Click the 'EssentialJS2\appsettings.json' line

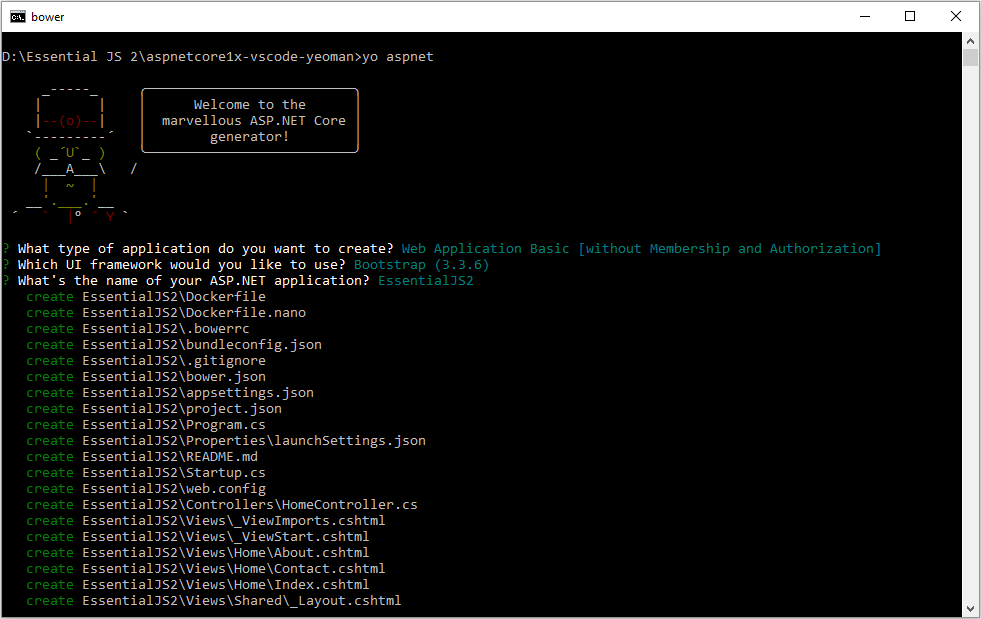coord(170,393)
